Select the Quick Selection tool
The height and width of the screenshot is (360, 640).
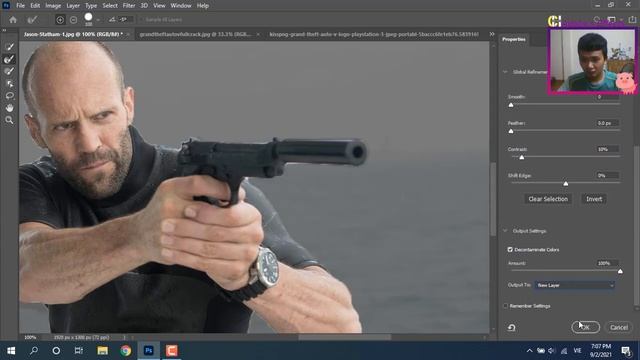click(9, 47)
